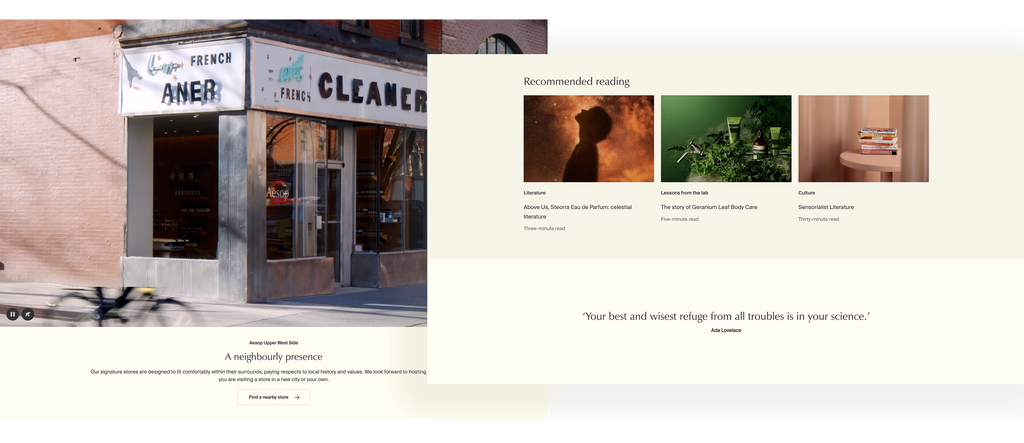Open 'Above Us, Steorra Eau de Parfum' link
Screen dimensions: 1024x443
(x=578, y=212)
